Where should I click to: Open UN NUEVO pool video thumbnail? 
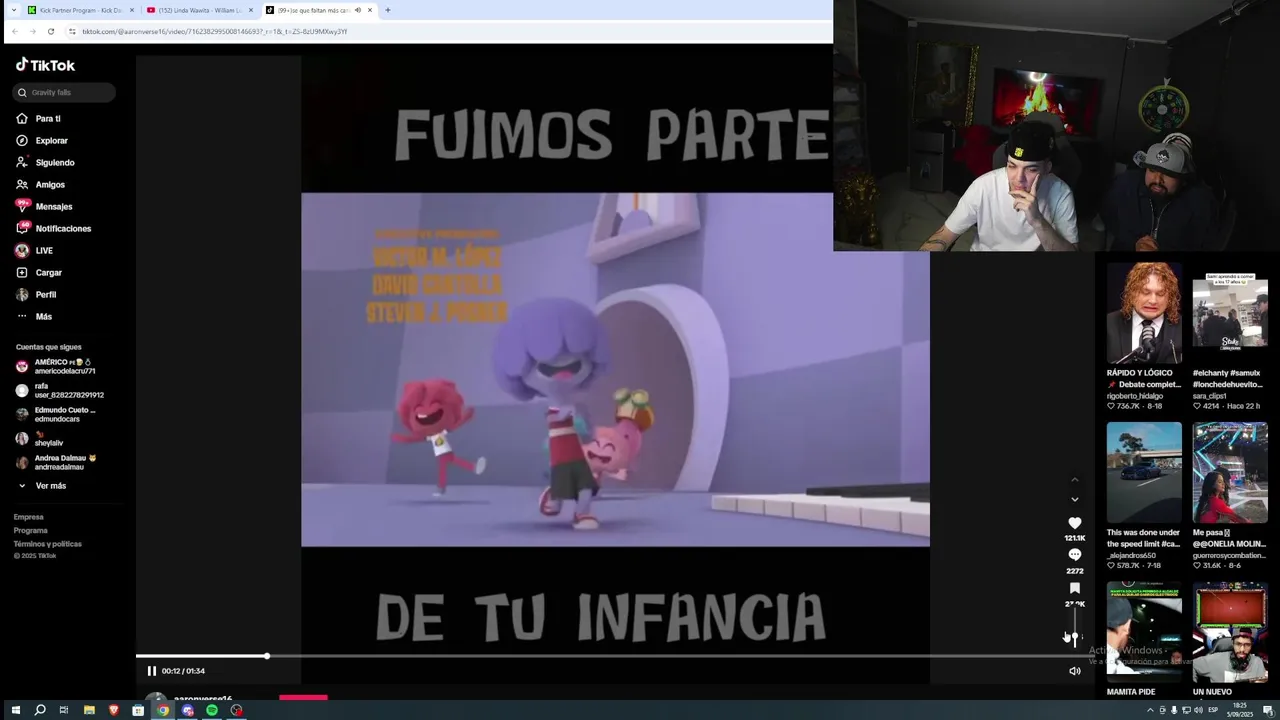[1230, 632]
